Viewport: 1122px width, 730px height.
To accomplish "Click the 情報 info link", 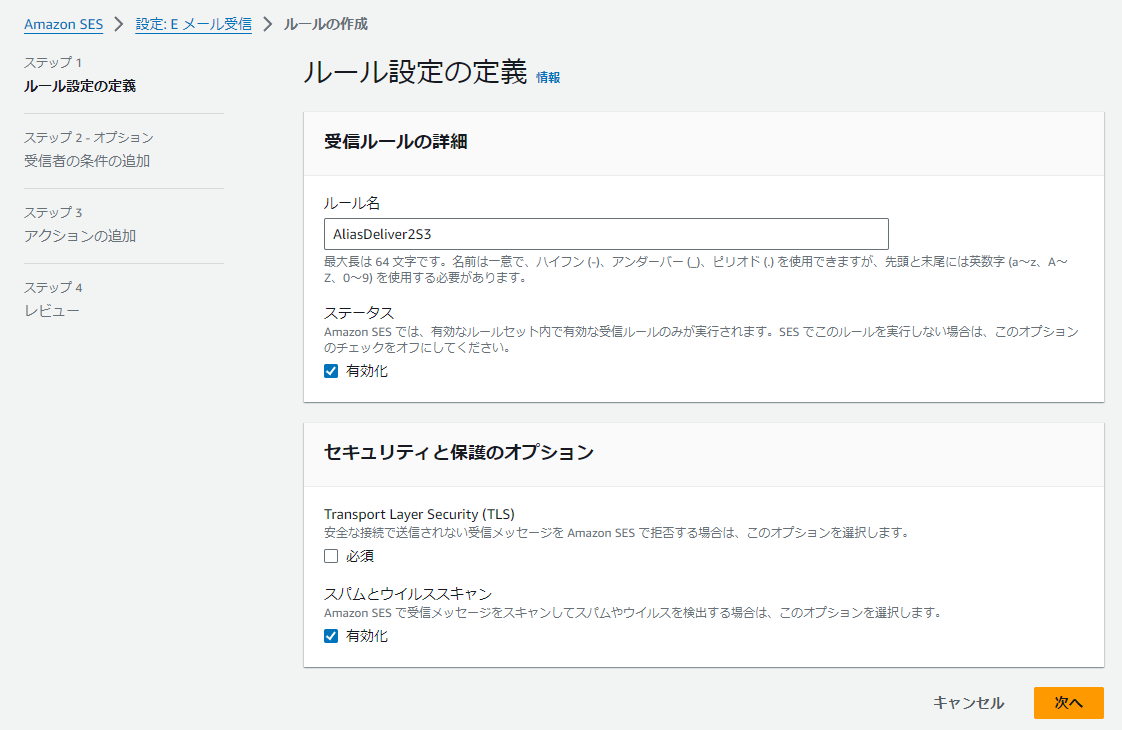I will (x=548, y=77).
